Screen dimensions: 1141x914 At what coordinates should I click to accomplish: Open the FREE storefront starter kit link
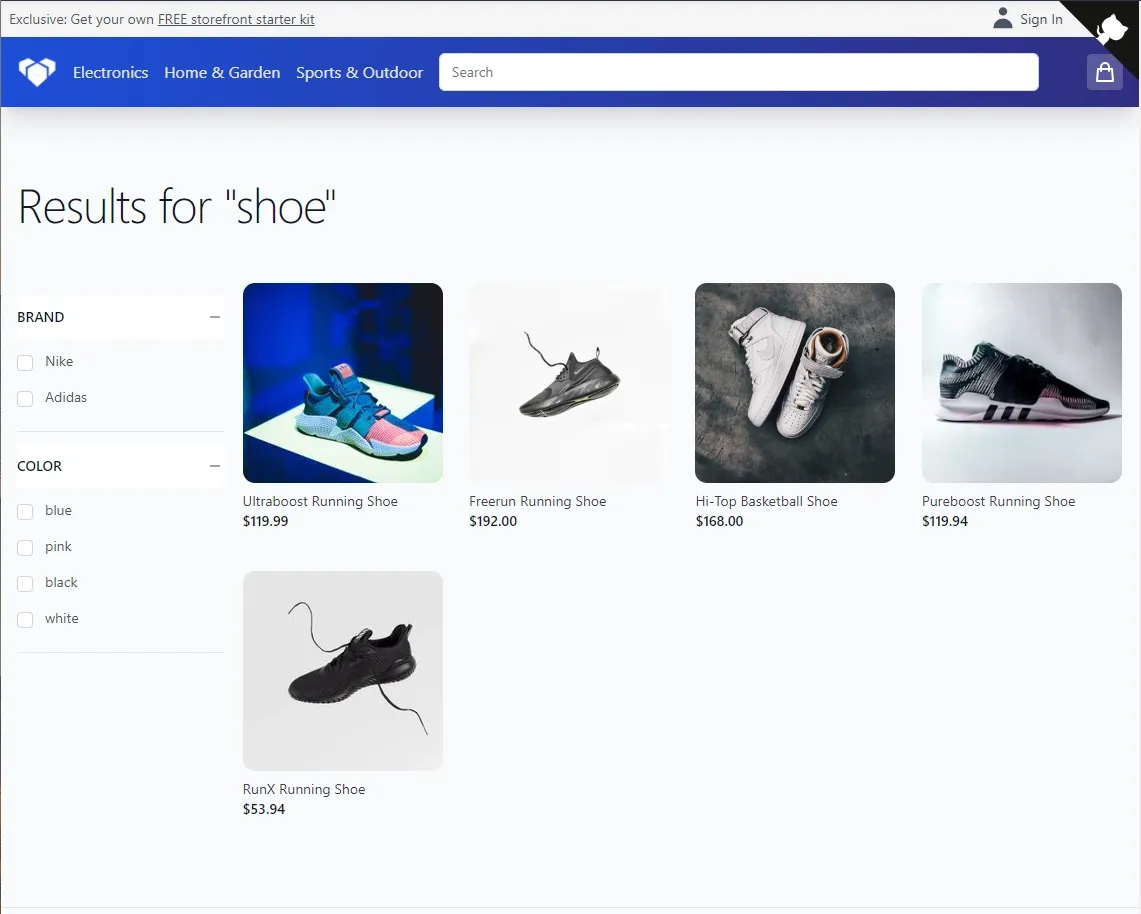tap(236, 20)
